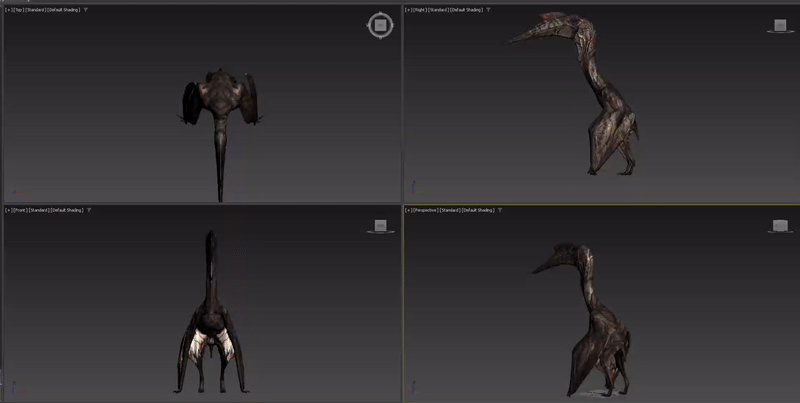Click the filter funnel icon in Top viewport
800x403 pixels.
tap(85, 10)
